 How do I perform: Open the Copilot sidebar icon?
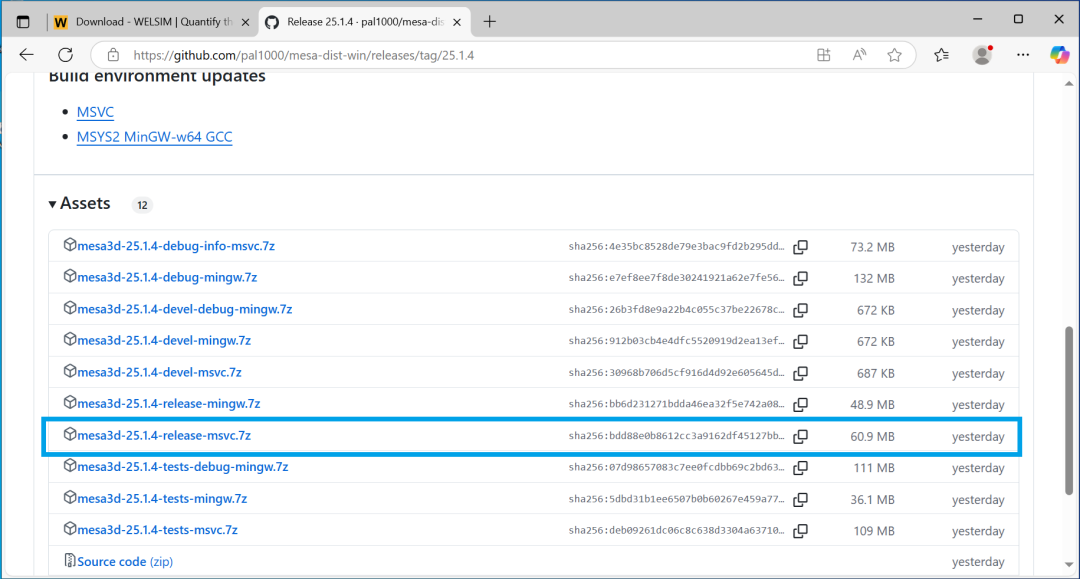1059,55
